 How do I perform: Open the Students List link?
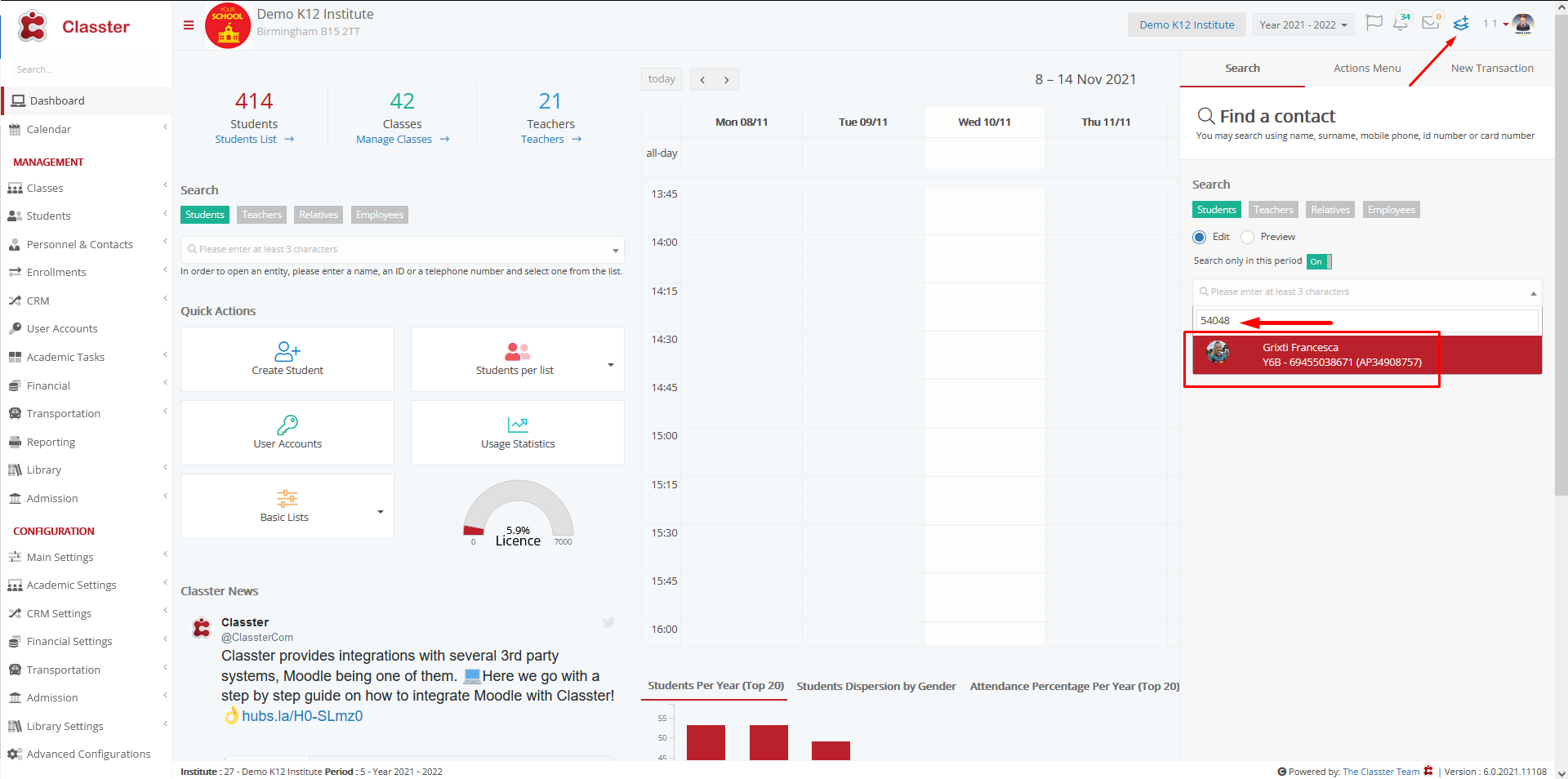coord(254,140)
